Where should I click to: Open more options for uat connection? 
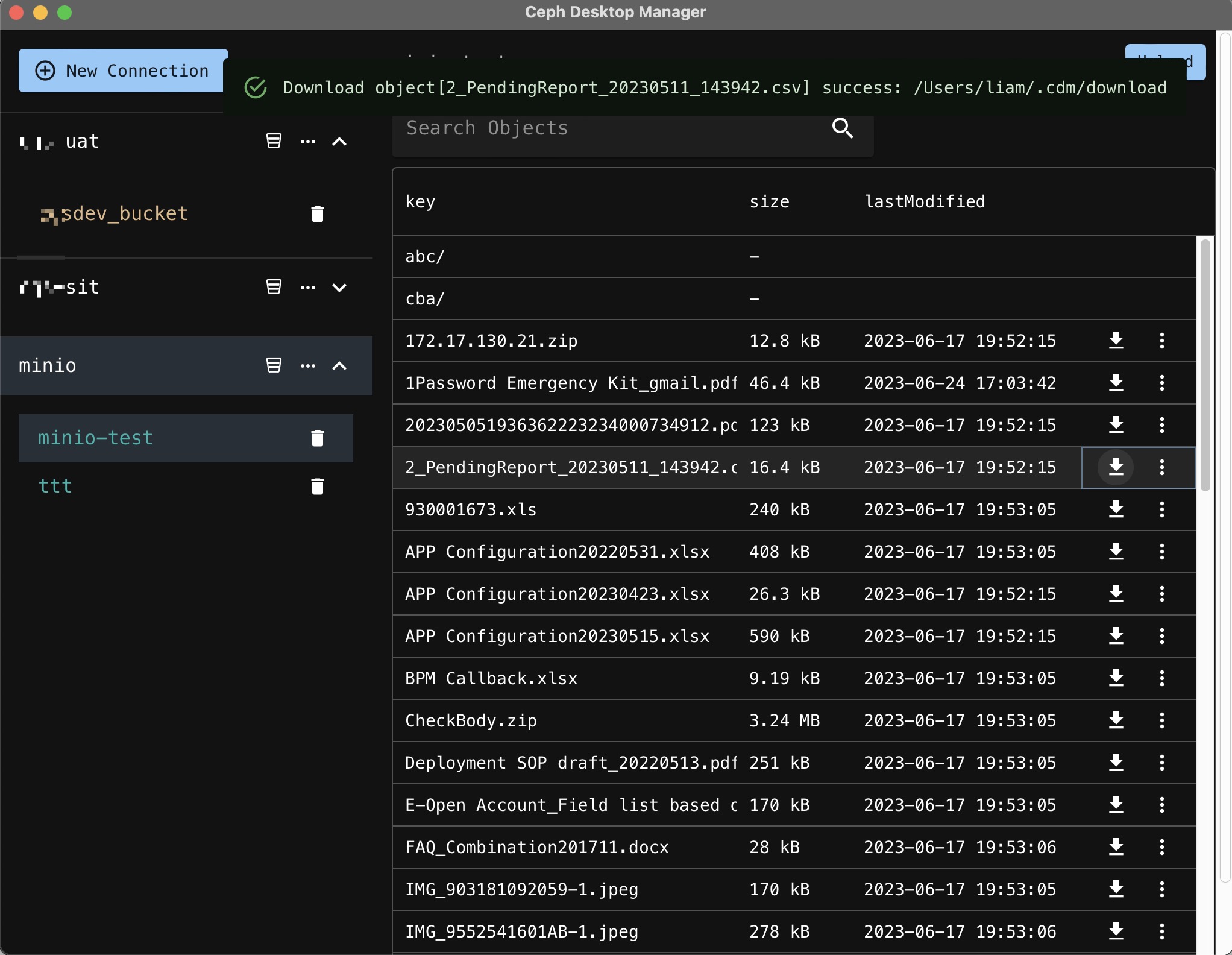307,142
